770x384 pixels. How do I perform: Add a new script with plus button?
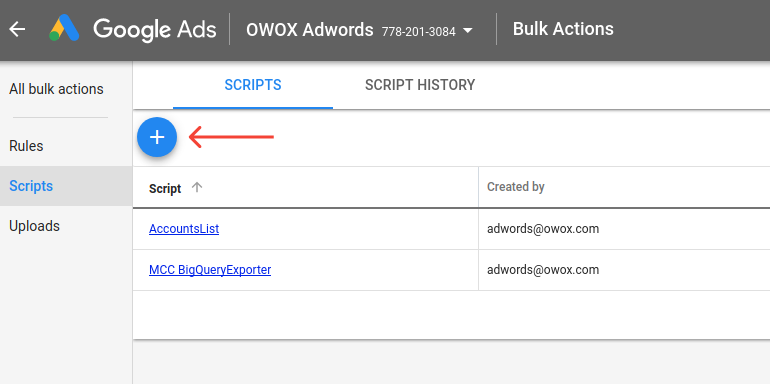click(157, 137)
